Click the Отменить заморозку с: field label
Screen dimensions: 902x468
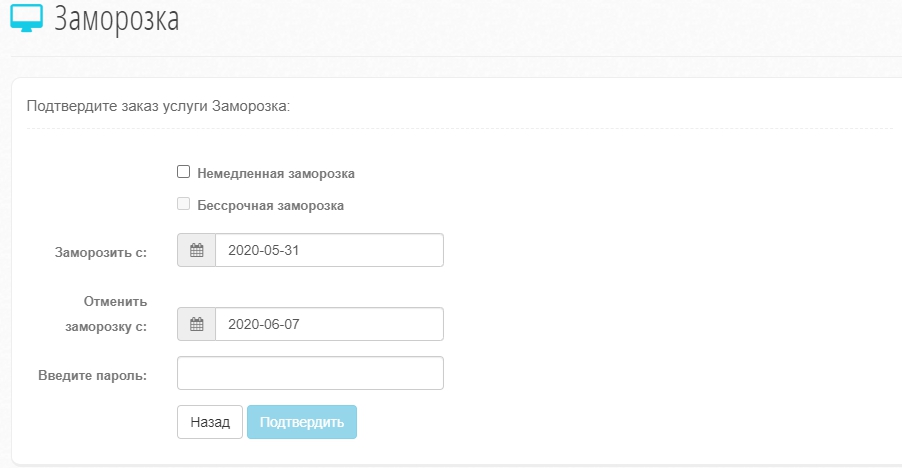(x=106, y=314)
